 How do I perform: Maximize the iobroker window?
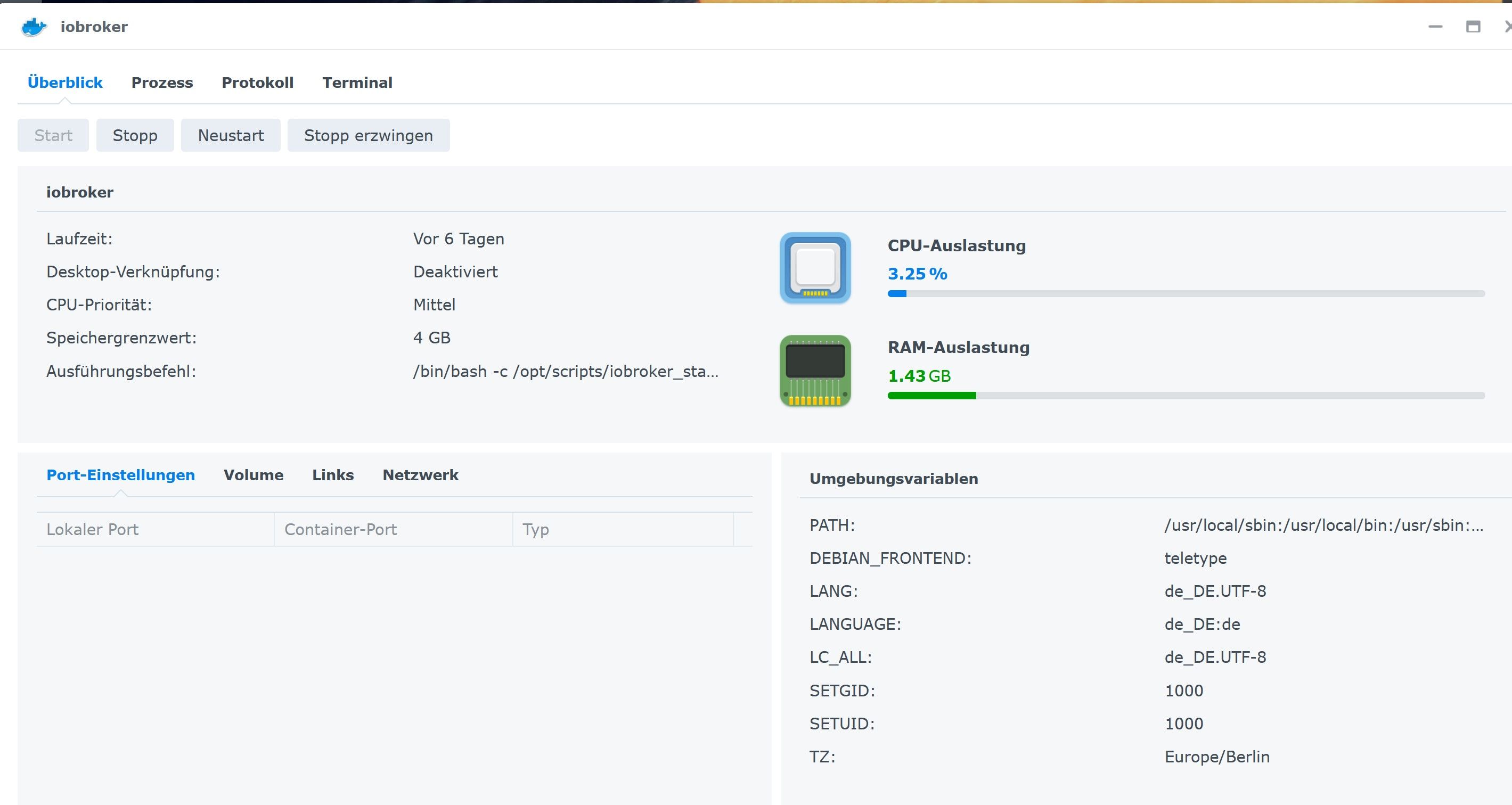(1473, 27)
